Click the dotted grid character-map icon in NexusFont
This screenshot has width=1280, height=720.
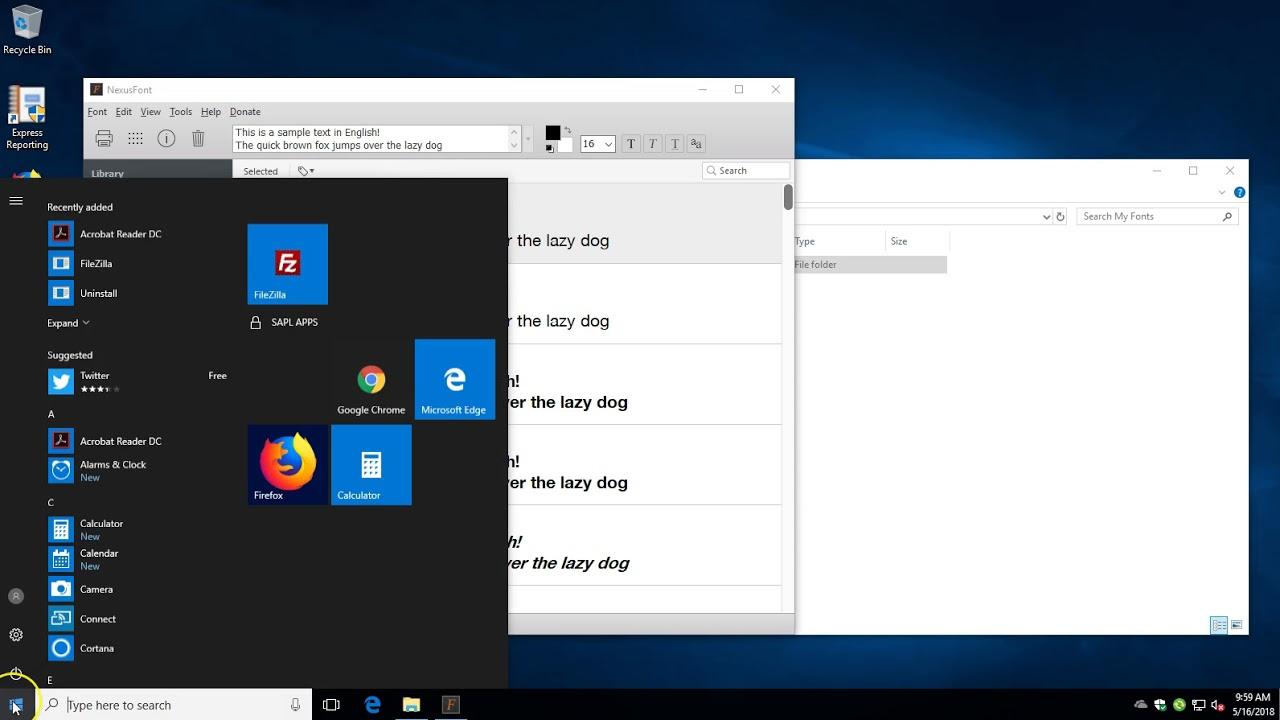135,139
